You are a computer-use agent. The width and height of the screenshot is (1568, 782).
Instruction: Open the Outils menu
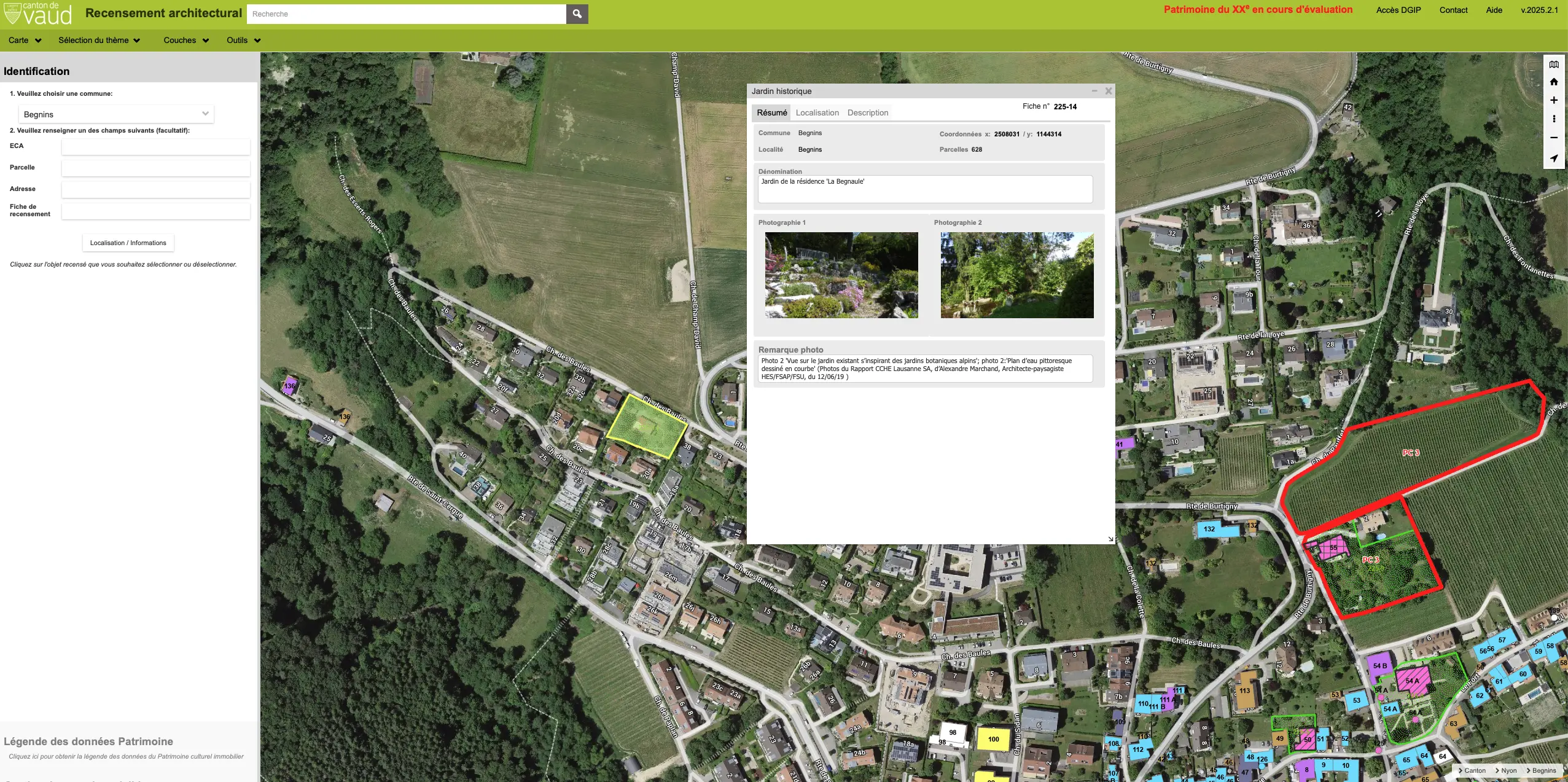coord(243,41)
